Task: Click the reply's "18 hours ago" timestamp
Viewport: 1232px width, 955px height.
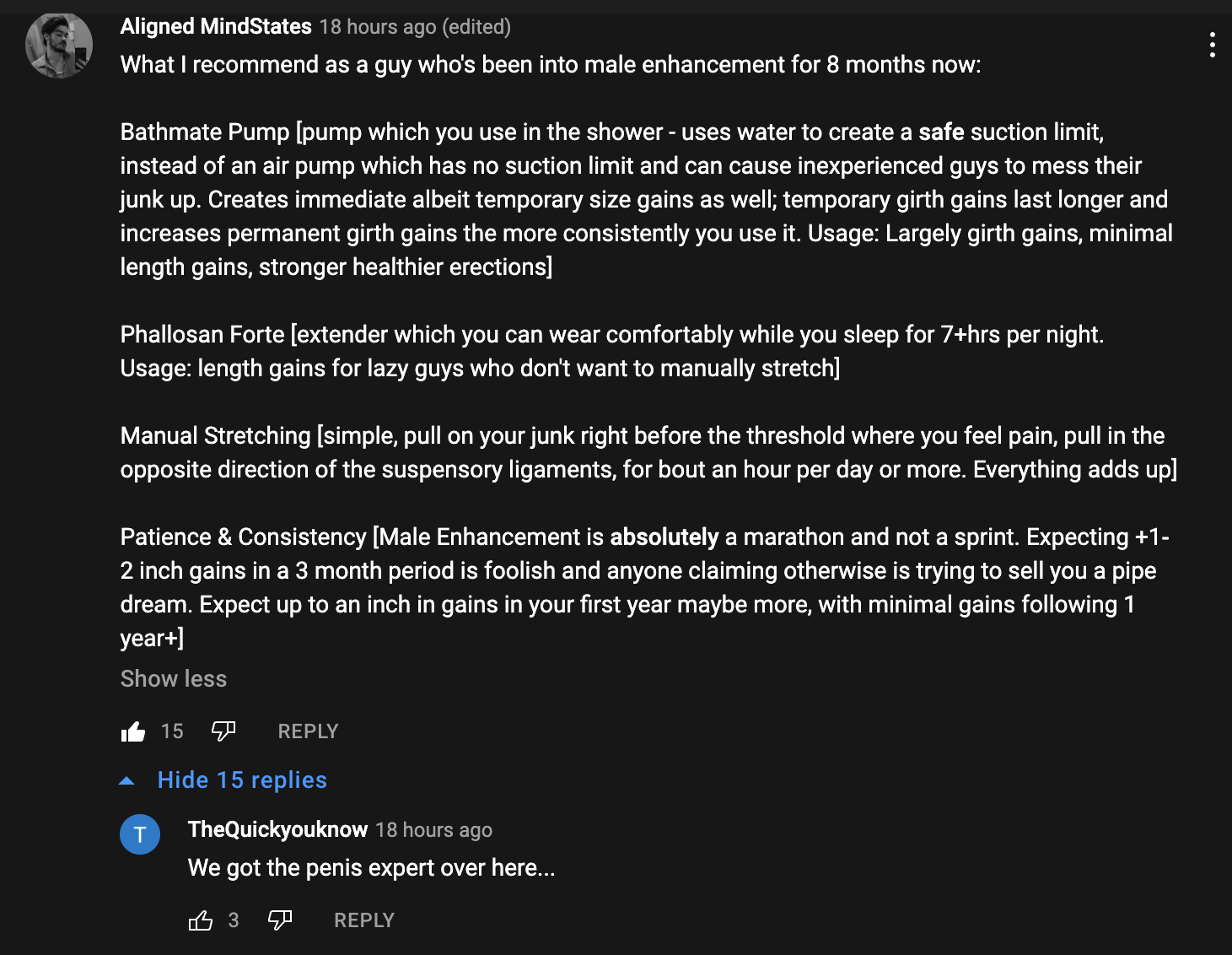Action: tap(433, 830)
